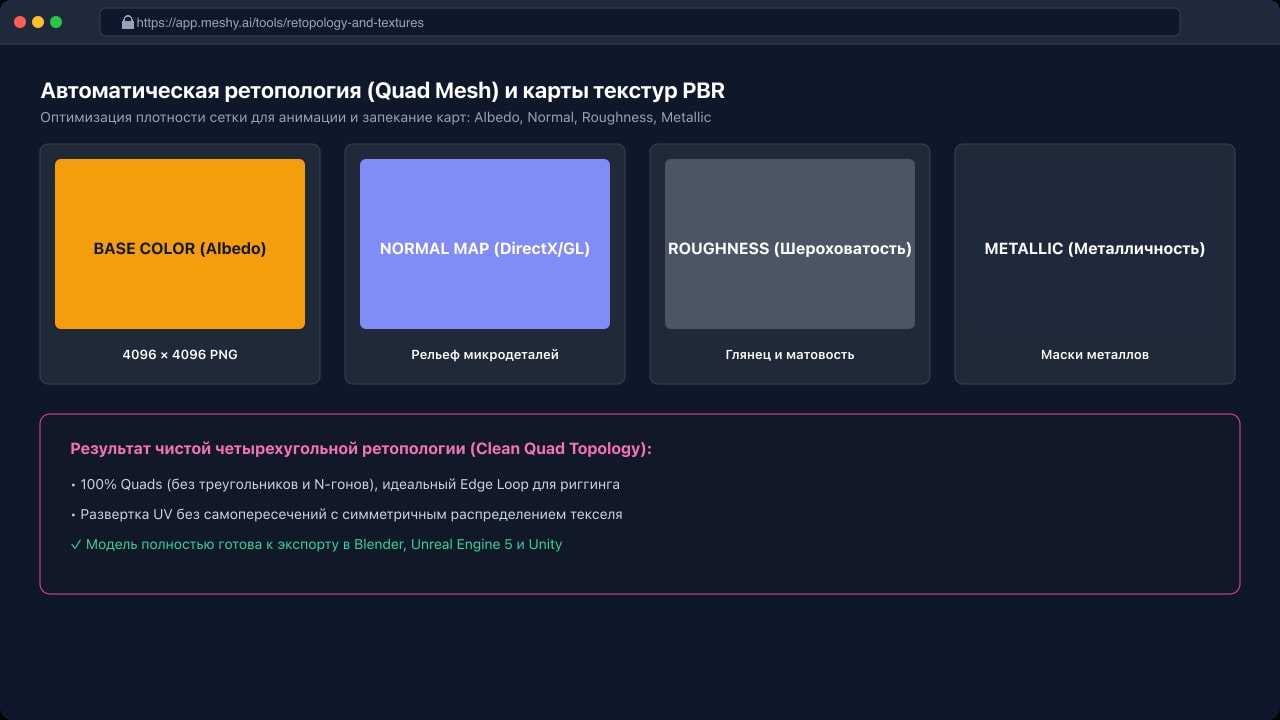Select the gray ROUGHNESS (Шероховатость) swatch
This screenshot has height=720, width=1280.
790,244
